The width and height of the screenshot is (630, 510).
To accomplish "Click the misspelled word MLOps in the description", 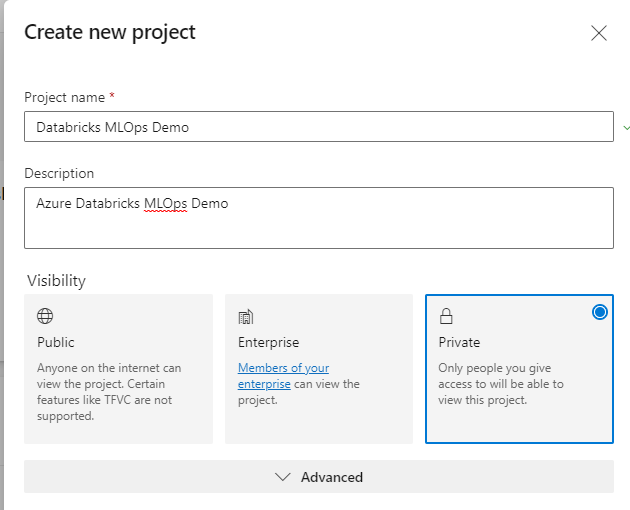I will (166, 203).
